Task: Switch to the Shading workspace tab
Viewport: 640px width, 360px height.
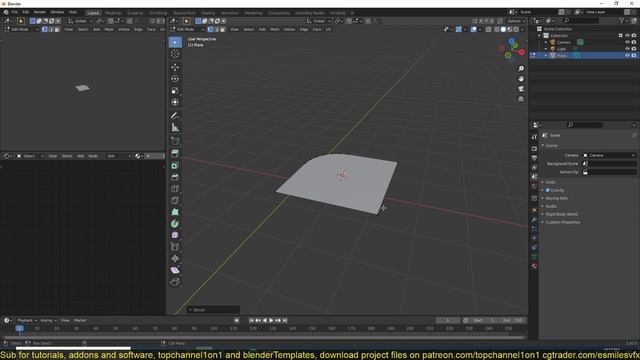Action: [208, 13]
